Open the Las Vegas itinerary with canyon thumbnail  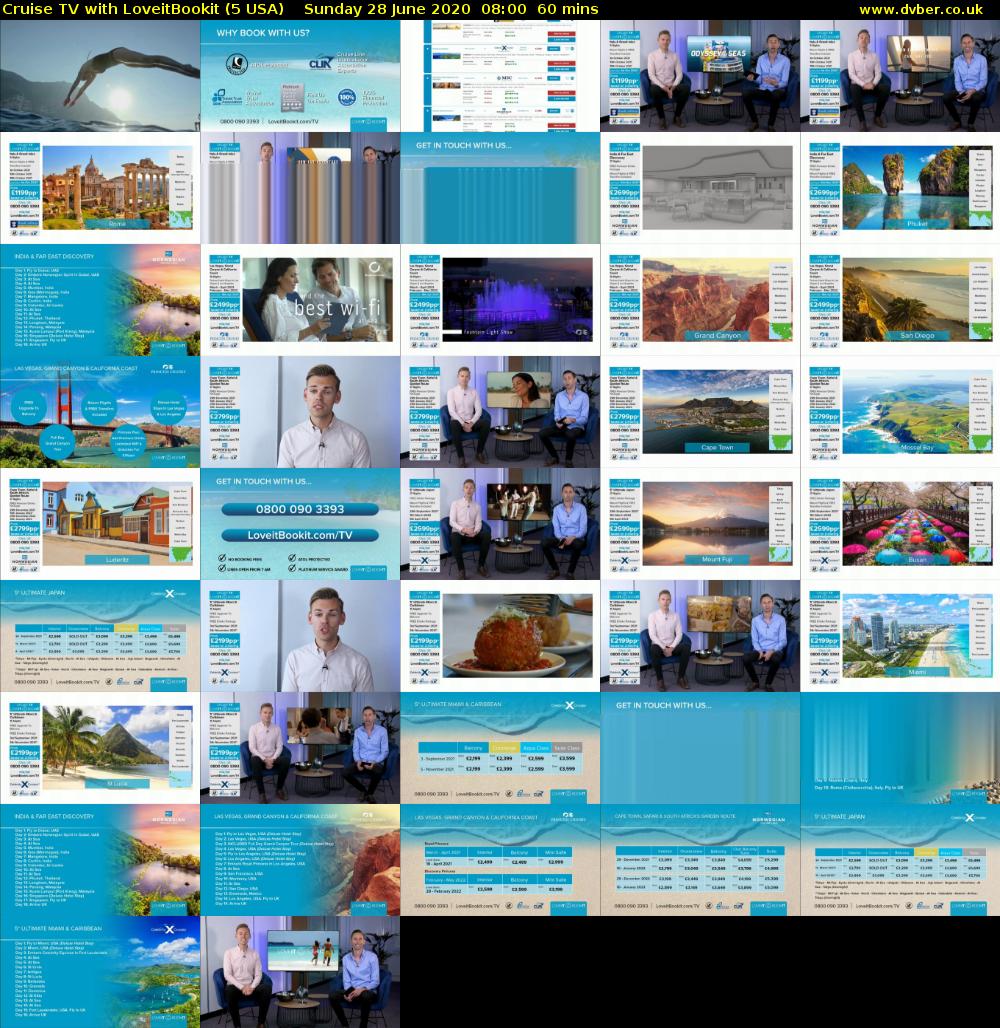pyautogui.click(x=300, y=860)
